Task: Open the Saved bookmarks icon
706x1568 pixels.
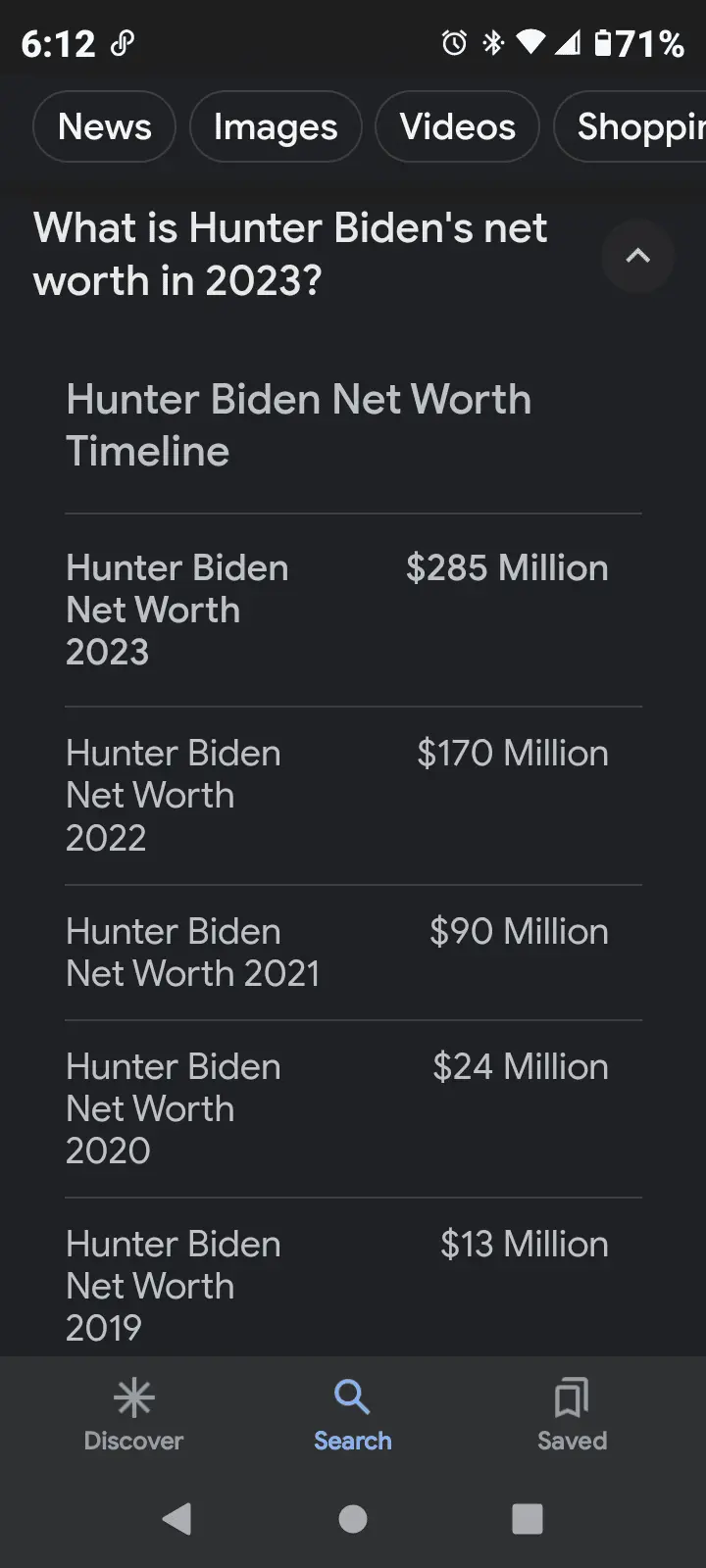Action: click(572, 1397)
